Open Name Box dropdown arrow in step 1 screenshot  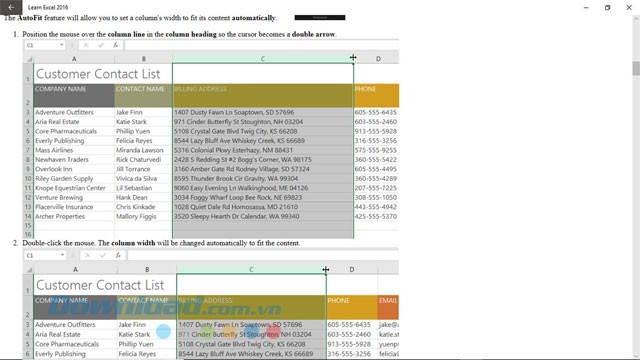61,45
